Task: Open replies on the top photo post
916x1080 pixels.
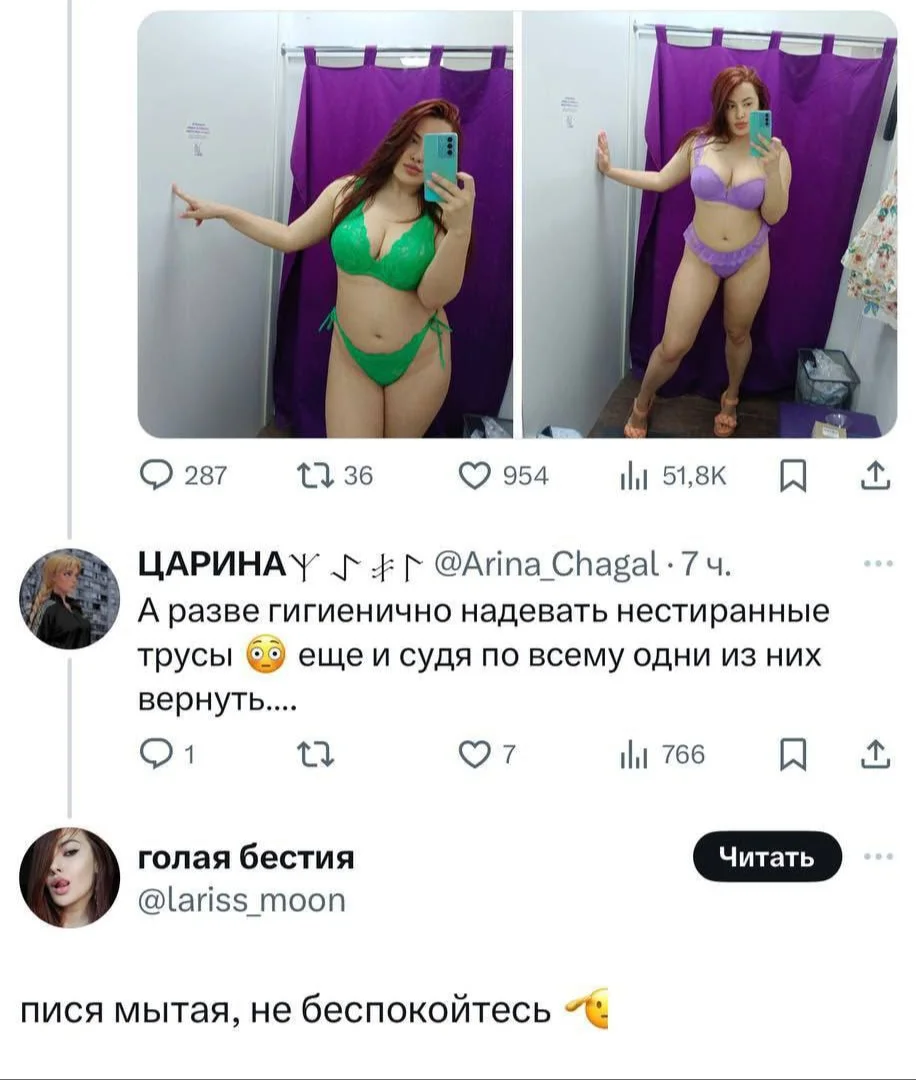Action: tap(156, 478)
